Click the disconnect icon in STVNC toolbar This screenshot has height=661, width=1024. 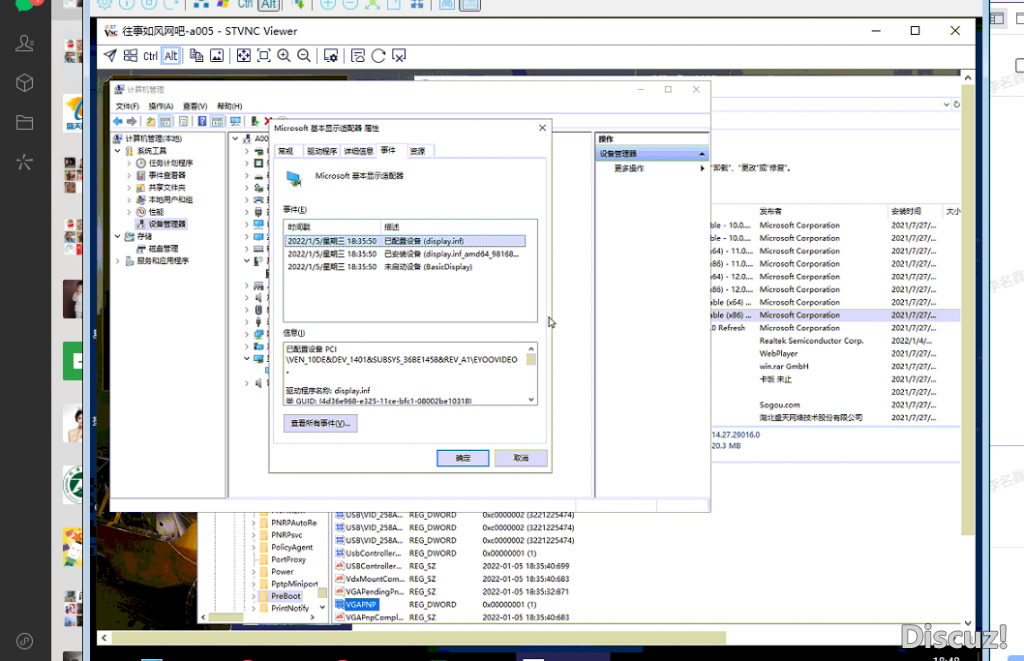click(398, 56)
